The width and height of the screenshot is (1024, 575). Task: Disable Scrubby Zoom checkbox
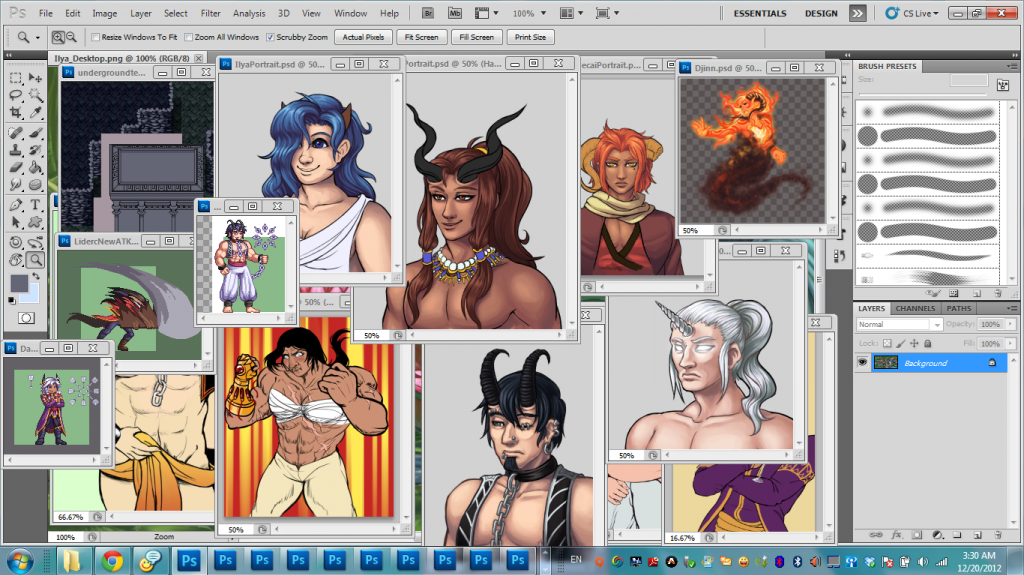coord(270,37)
